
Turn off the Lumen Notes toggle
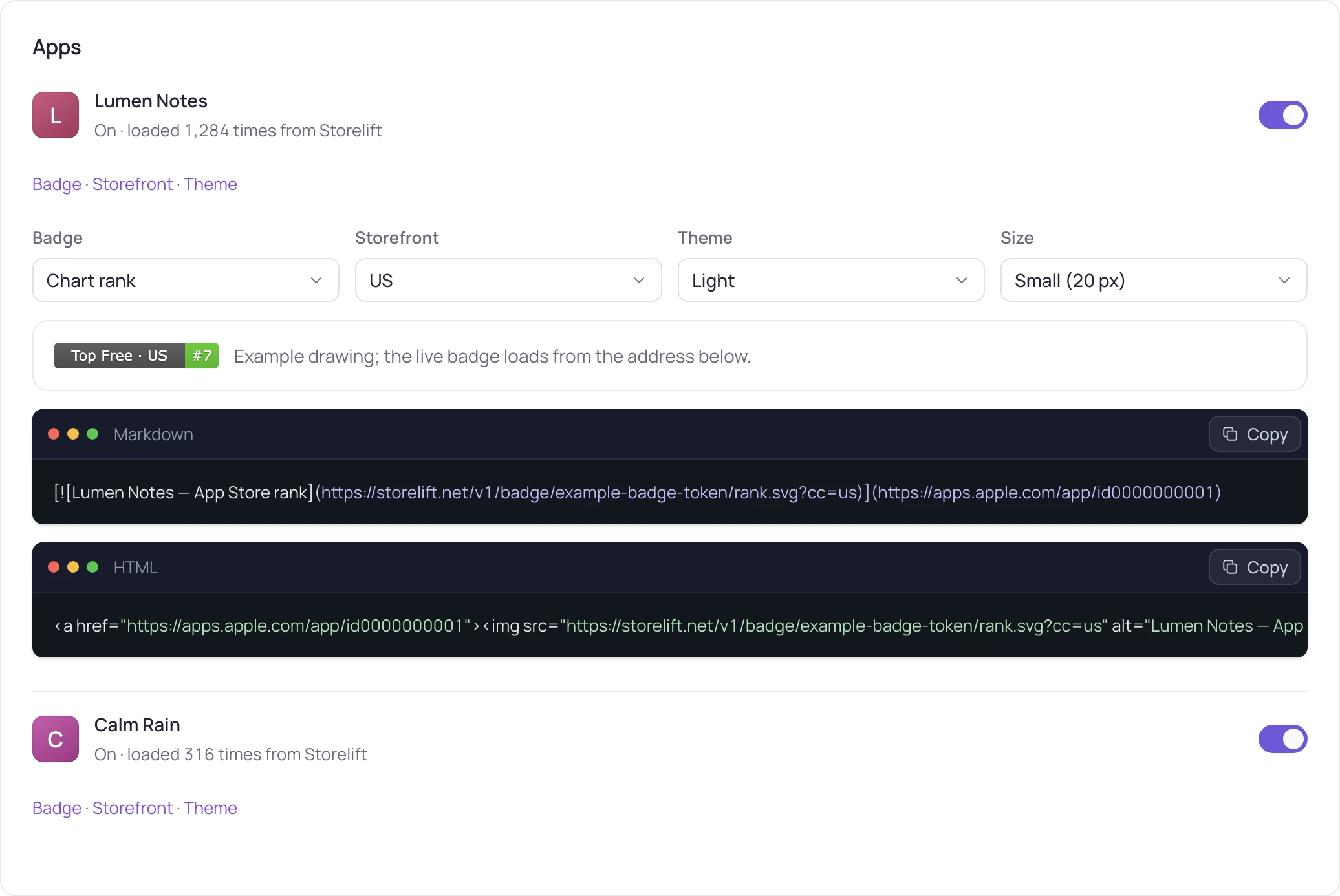point(1282,115)
